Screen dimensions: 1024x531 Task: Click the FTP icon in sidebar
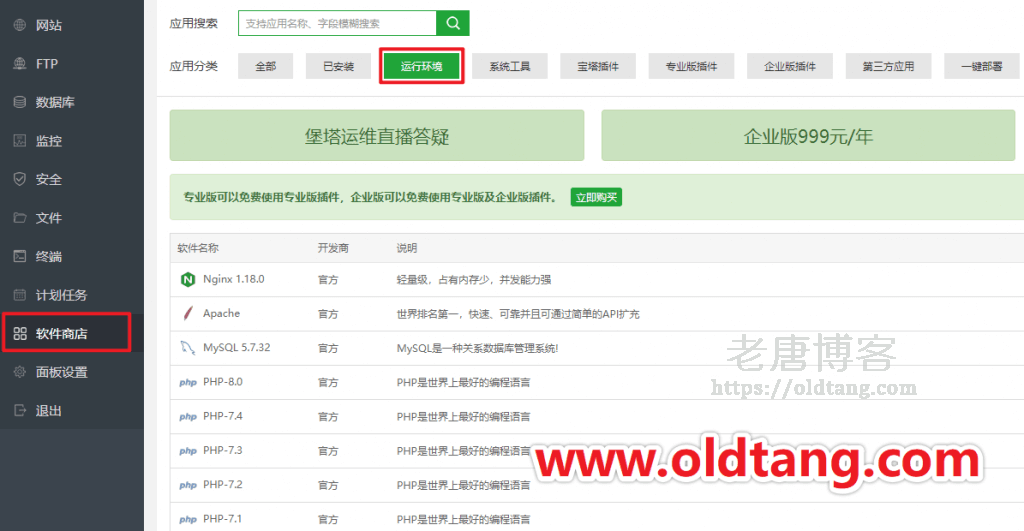pyautogui.click(x=20, y=64)
